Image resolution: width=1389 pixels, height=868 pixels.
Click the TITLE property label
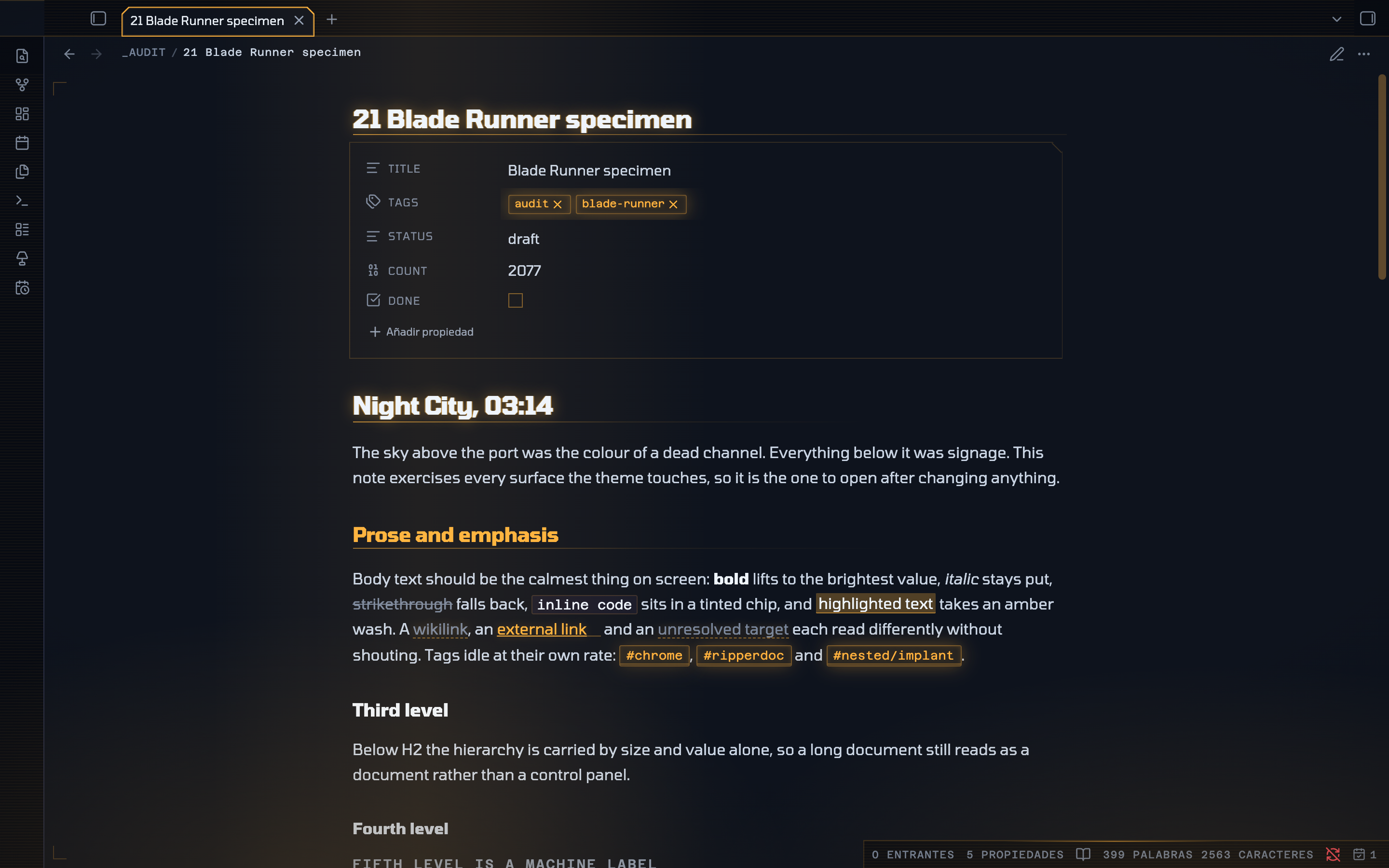point(404,169)
